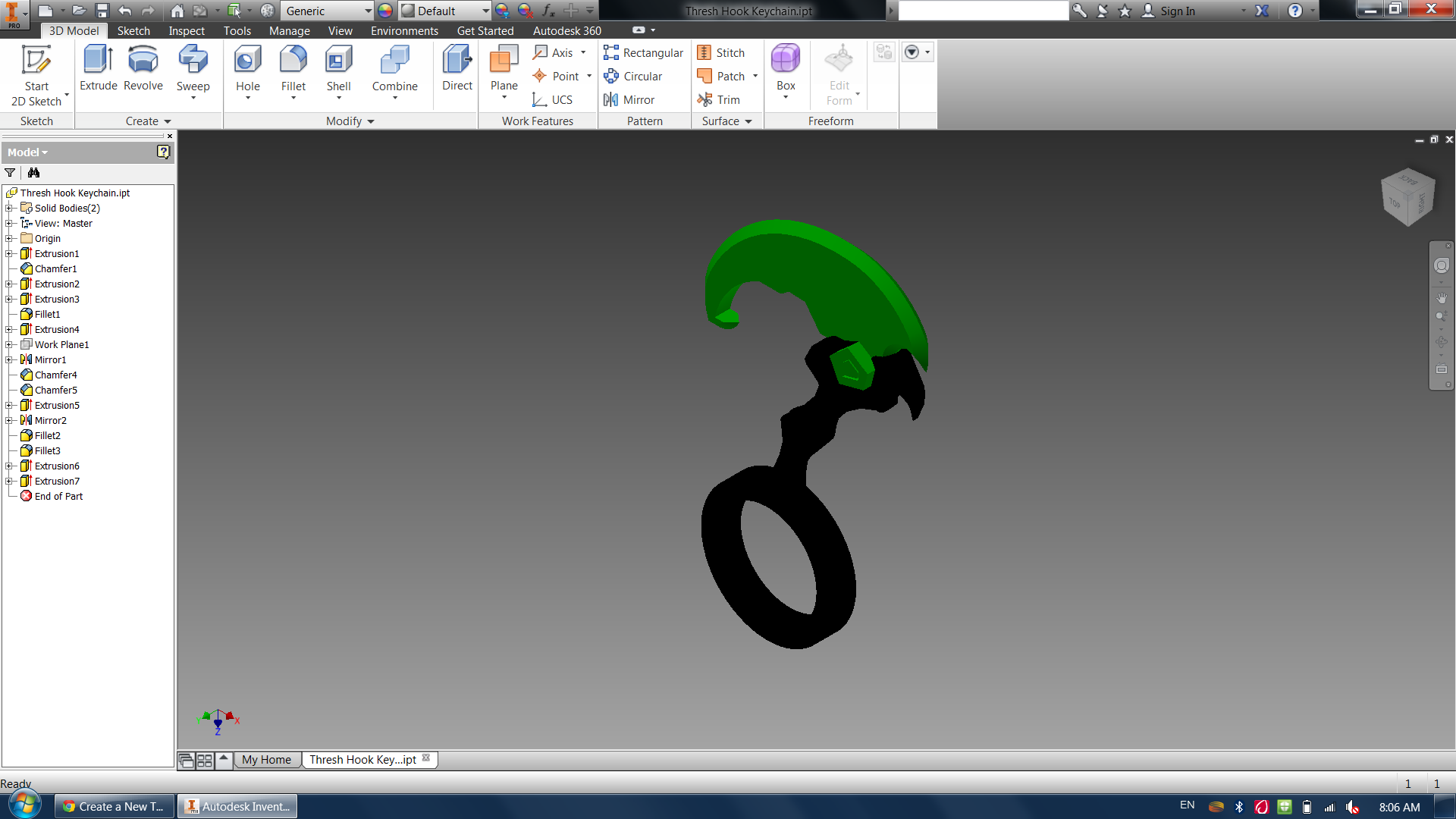Switch to the My Home document tab

click(266, 759)
